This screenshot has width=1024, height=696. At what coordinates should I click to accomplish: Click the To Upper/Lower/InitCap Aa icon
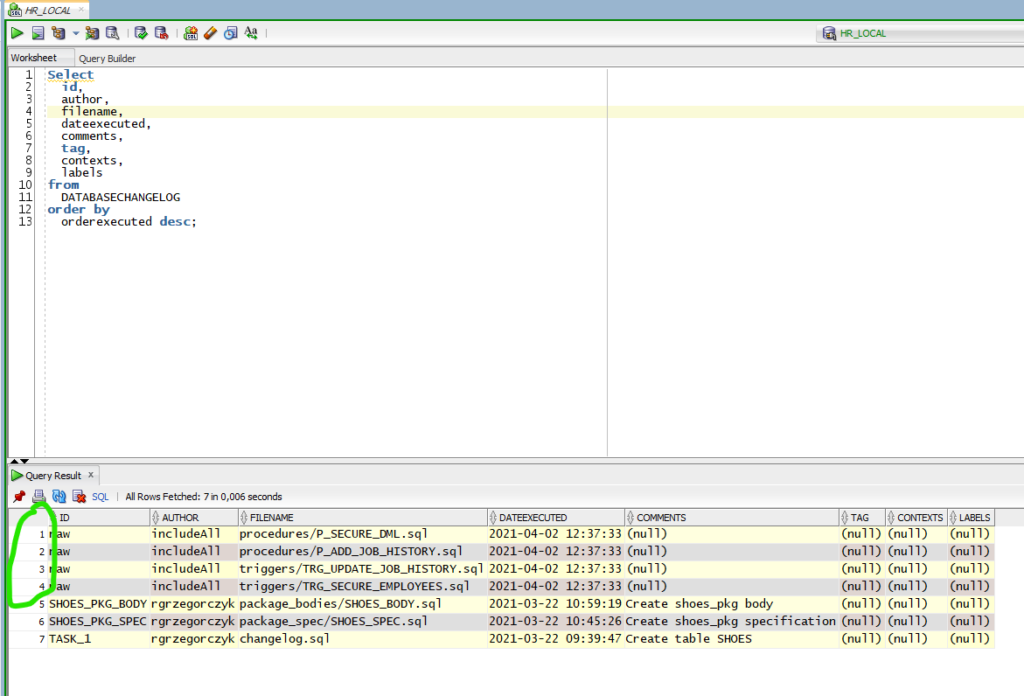click(x=251, y=33)
